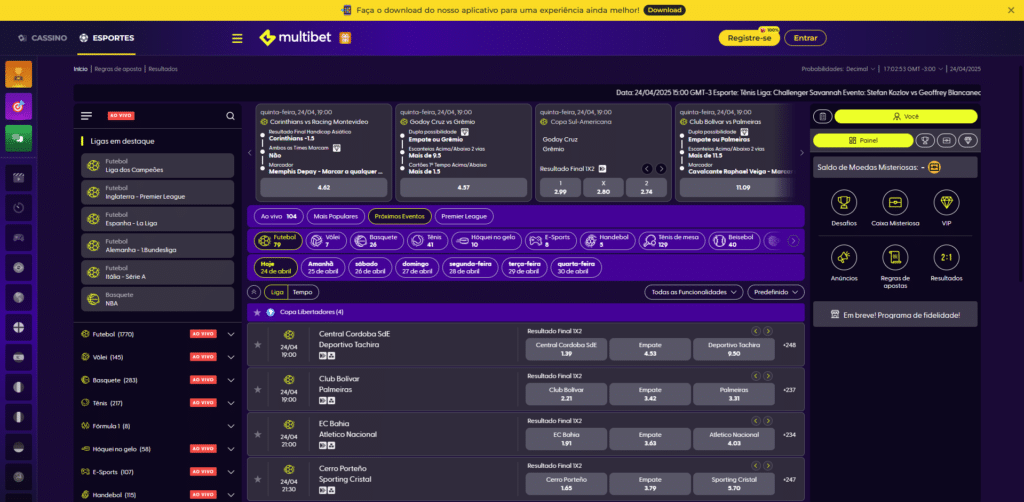The height and width of the screenshot is (502, 1024).
Task: Select the Basquete 26 sport filter
Action: coord(376,241)
